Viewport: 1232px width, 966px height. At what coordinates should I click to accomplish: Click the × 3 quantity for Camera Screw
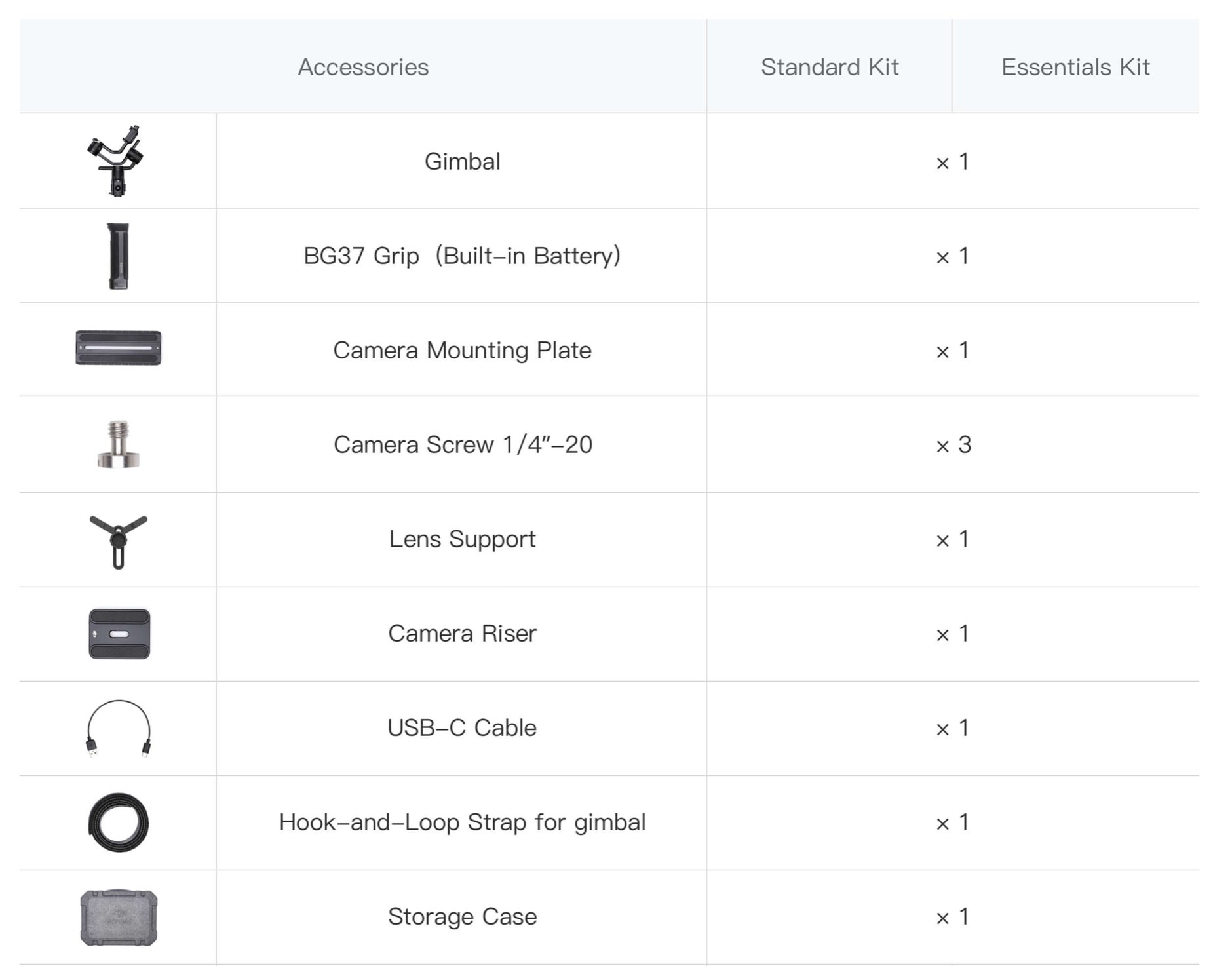[953, 444]
